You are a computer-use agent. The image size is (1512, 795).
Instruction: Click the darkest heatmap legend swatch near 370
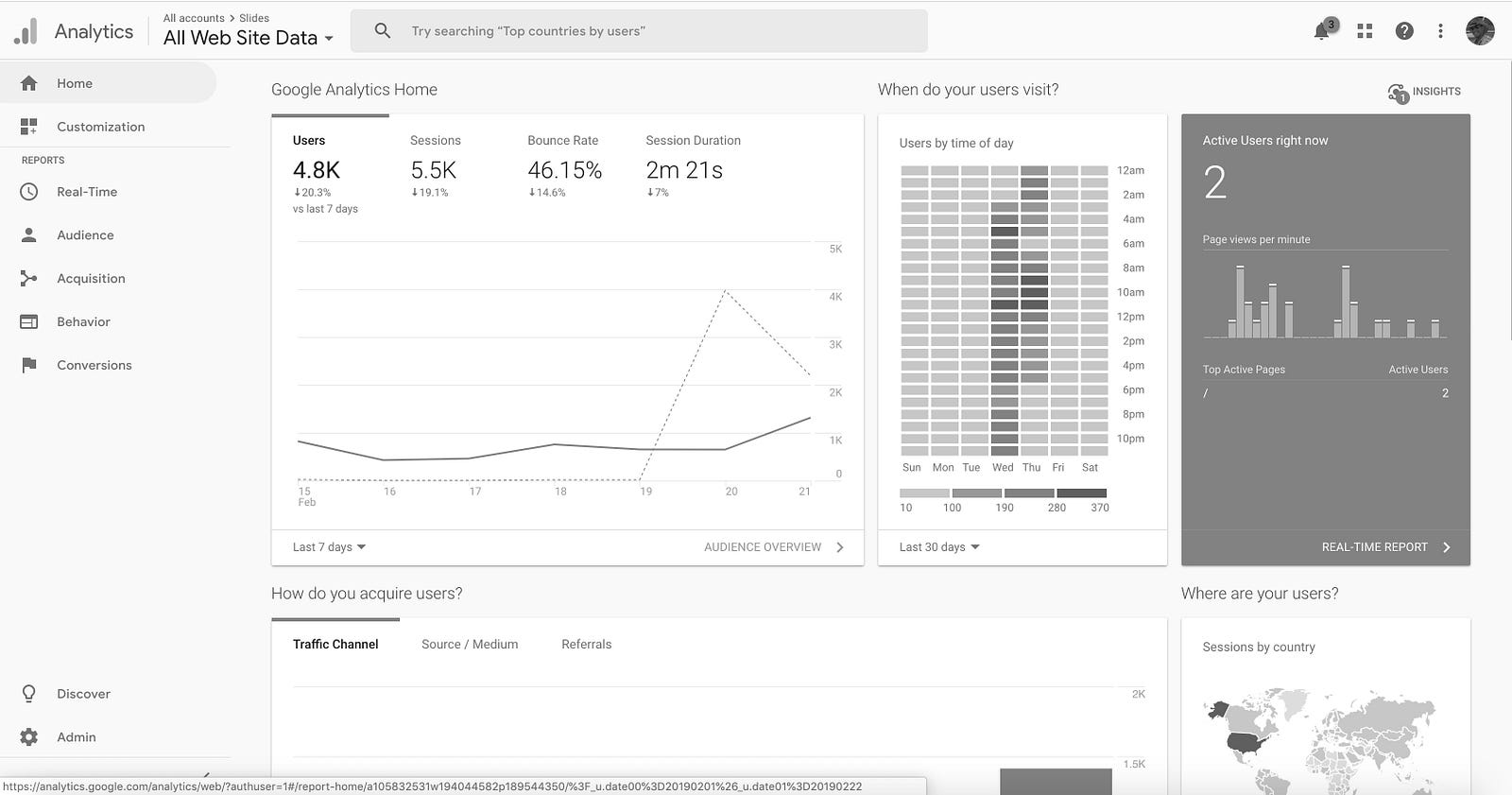[1081, 493]
